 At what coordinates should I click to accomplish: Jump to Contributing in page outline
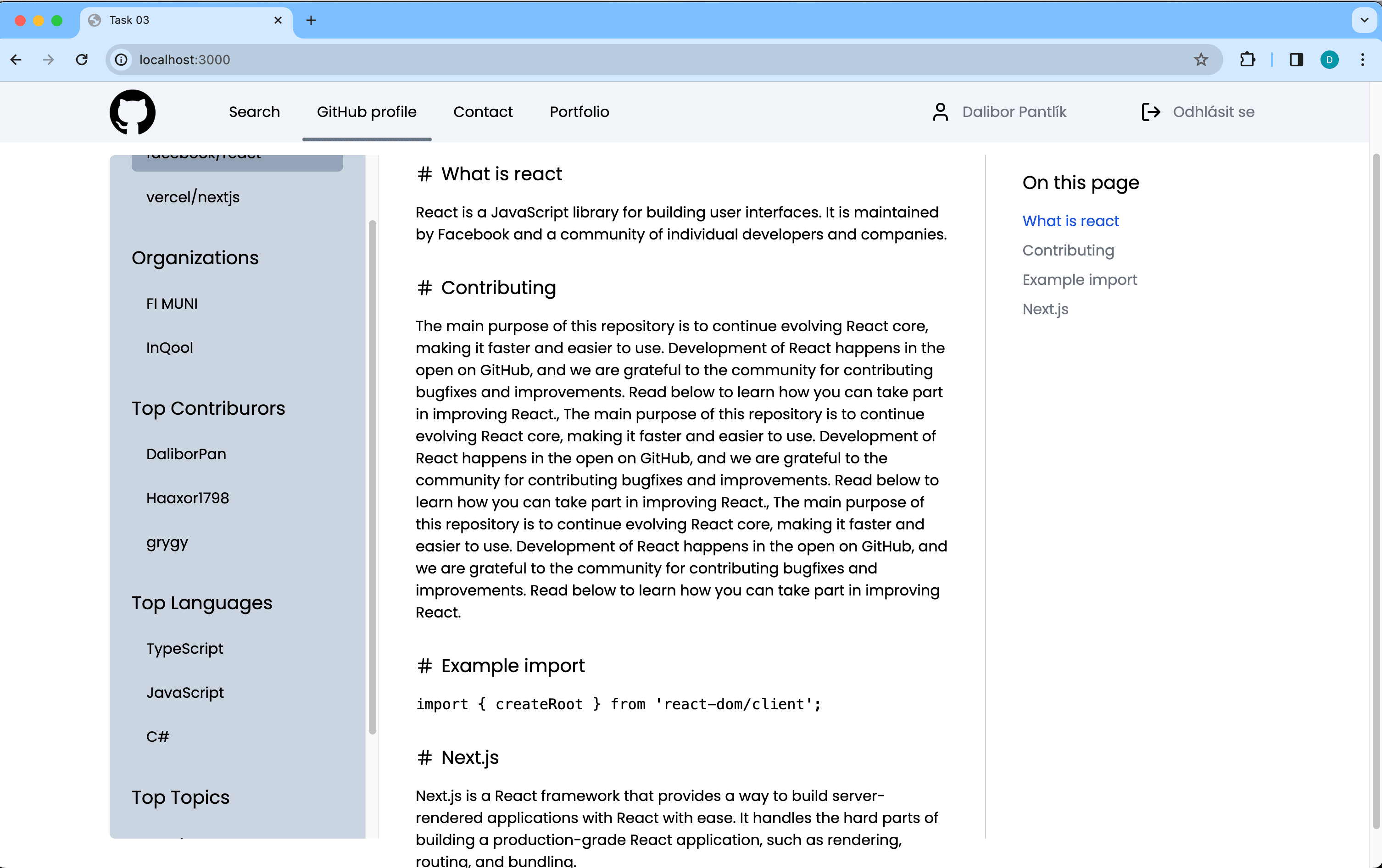(1068, 250)
